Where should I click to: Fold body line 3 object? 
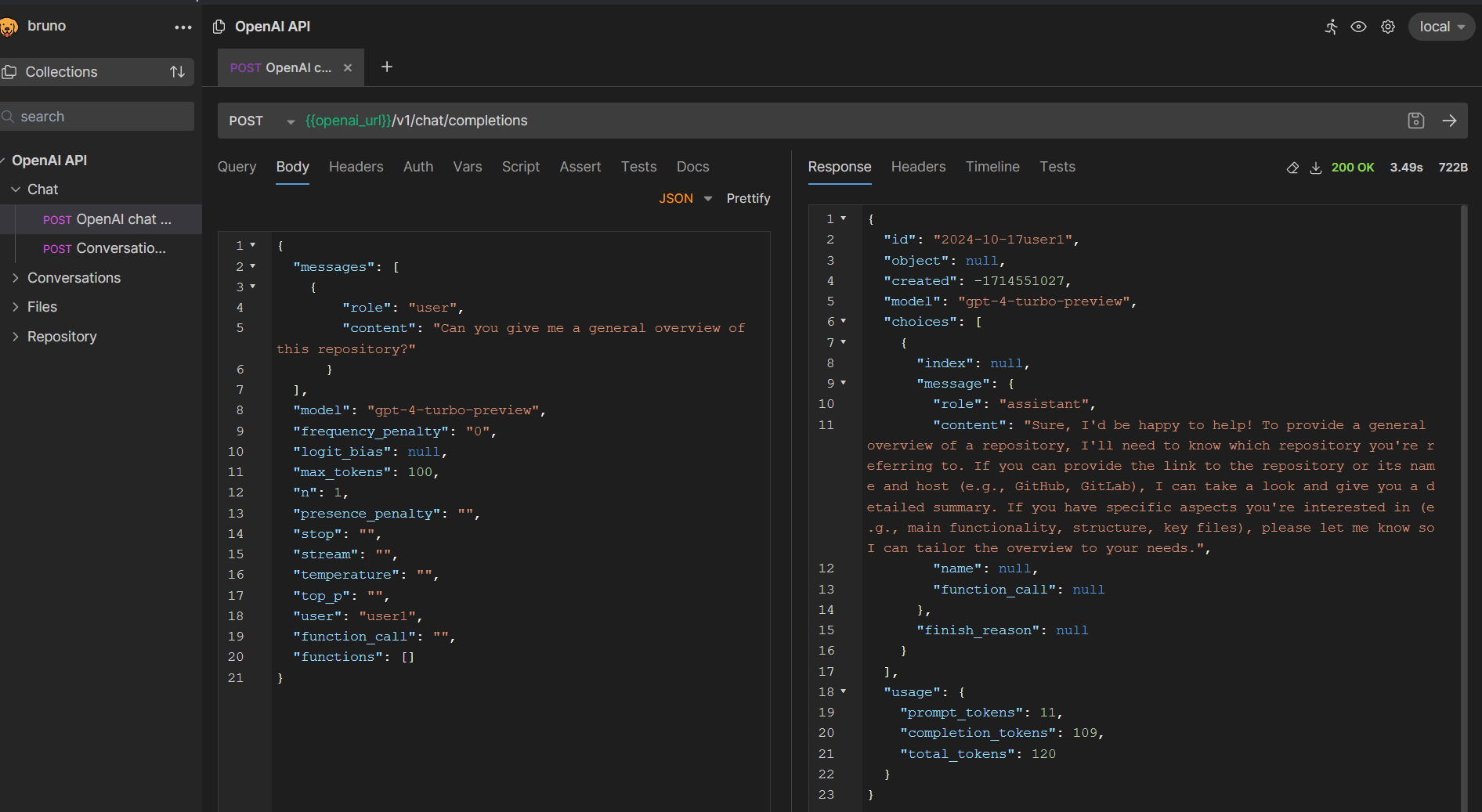click(253, 287)
